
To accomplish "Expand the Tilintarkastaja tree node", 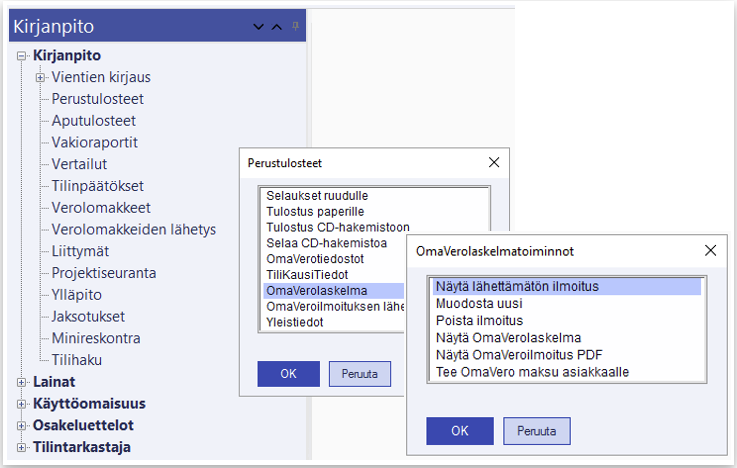I will tap(22, 448).
